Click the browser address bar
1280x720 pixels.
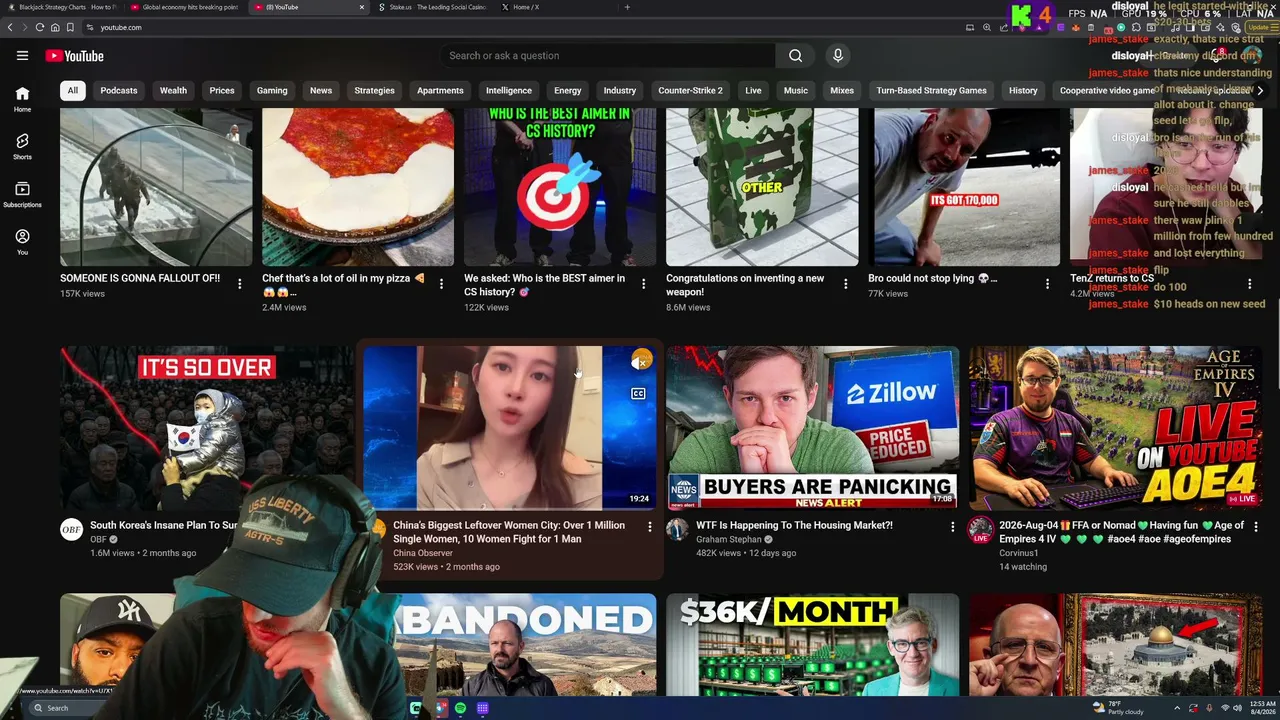[x=520, y=27]
